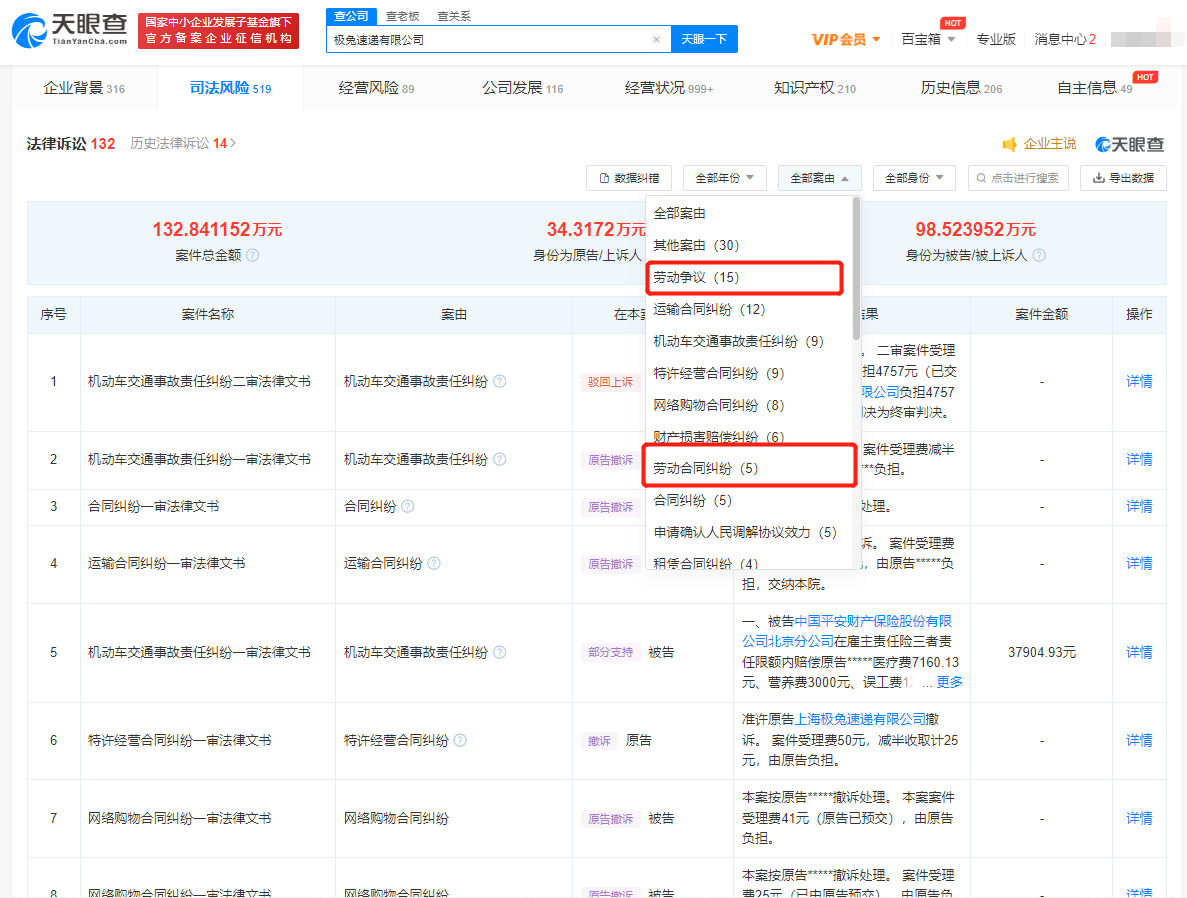1187x898 pixels.
Task: Open 历史法律诉讼 14 link
Action: click(182, 143)
